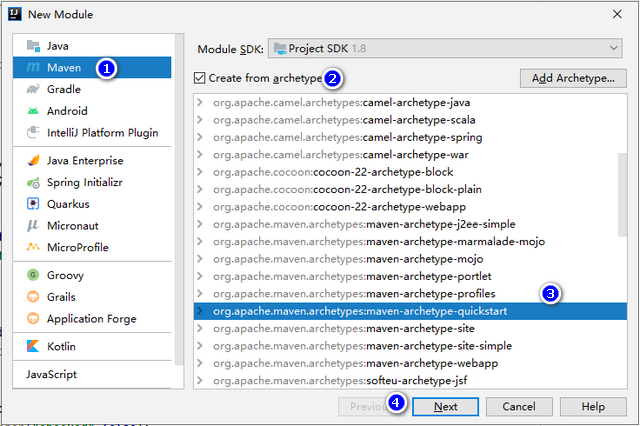The image size is (640, 426).
Task: Click the Android module icon
Action: (33, 111)
